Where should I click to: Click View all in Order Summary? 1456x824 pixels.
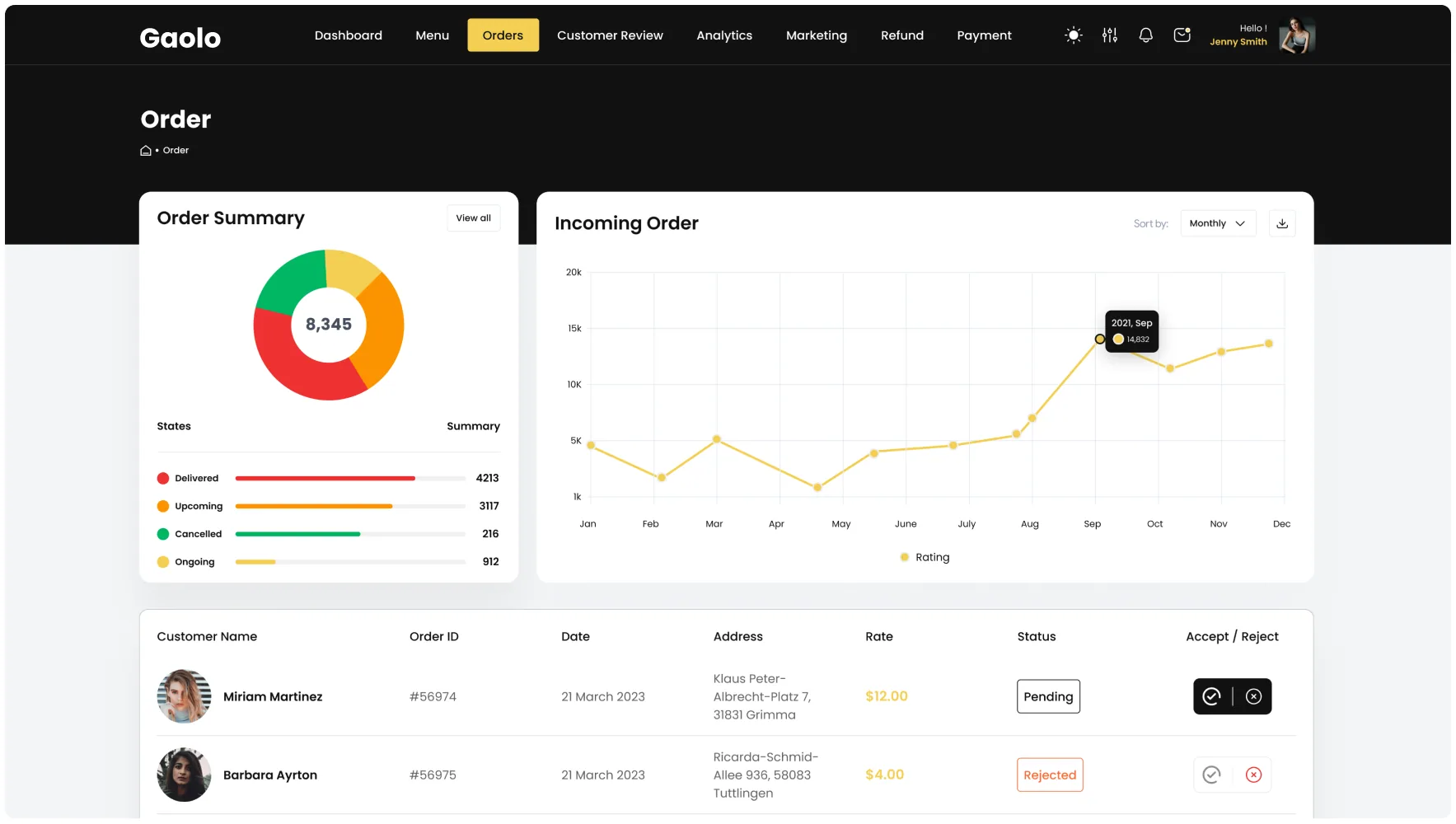click(x=474, y=218)
